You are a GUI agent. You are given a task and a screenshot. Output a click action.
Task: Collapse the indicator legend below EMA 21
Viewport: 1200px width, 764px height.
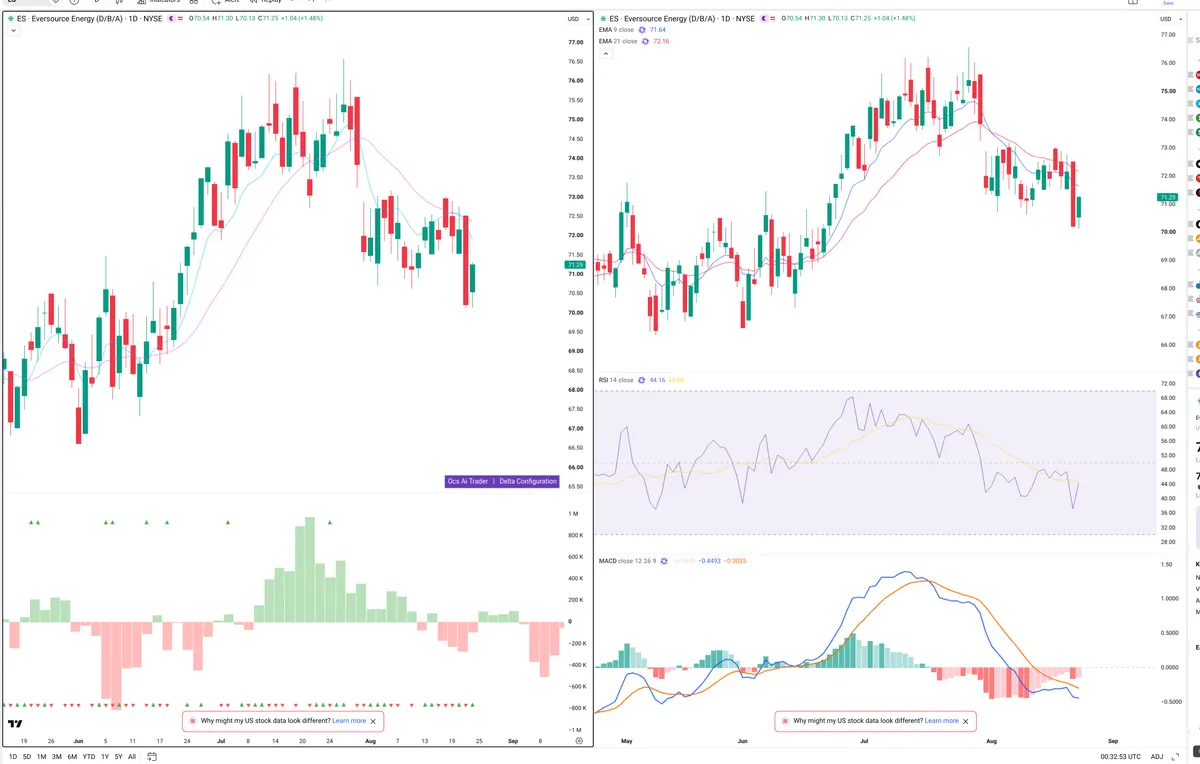click(605, 53)
